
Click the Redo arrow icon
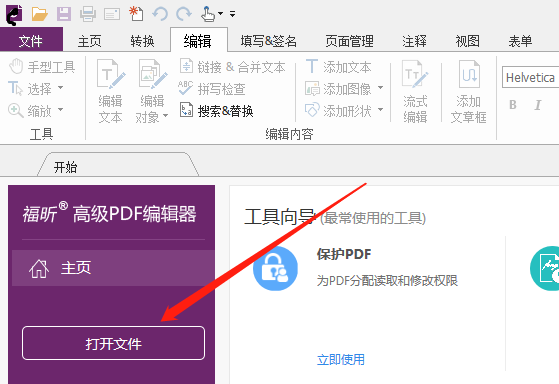(x=184, y=14)
